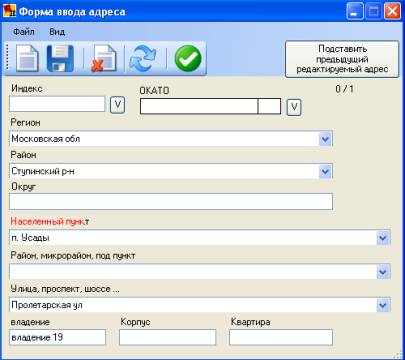
Task: Expand the Населенный пункт dropdown arrow
Action: pyautogui.click(x=383, y=238)
